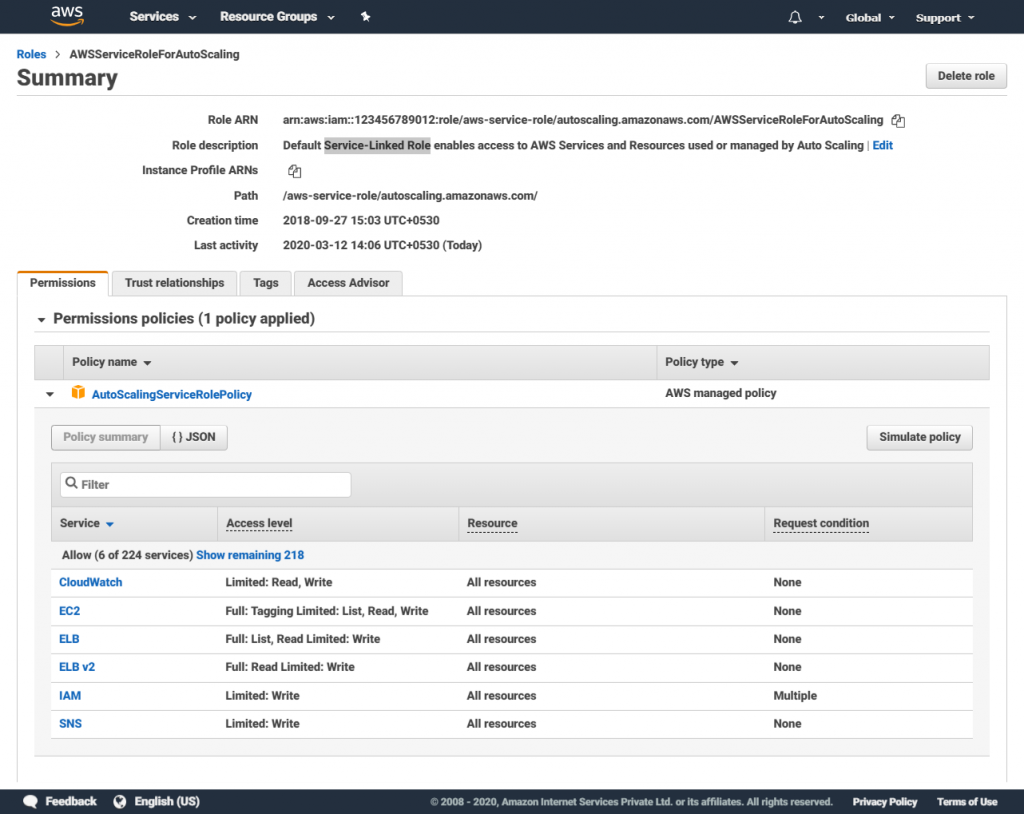Click inside the Filter input field
Image resolution: width=1024 pixels, height=814 pixels.
(x=200, y=484)
